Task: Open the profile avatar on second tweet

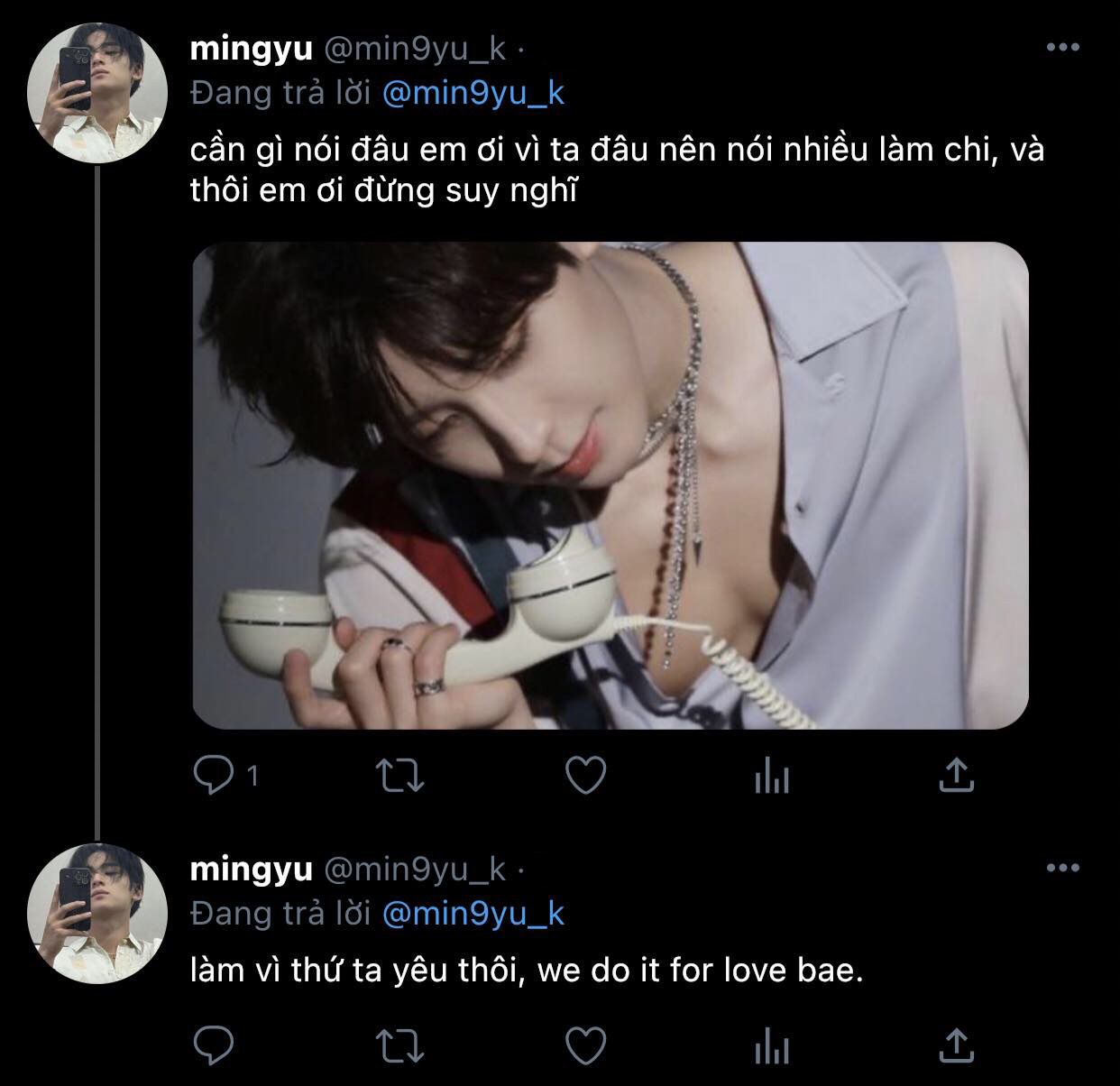Action: pyautogui.click(x=96, y=911)
